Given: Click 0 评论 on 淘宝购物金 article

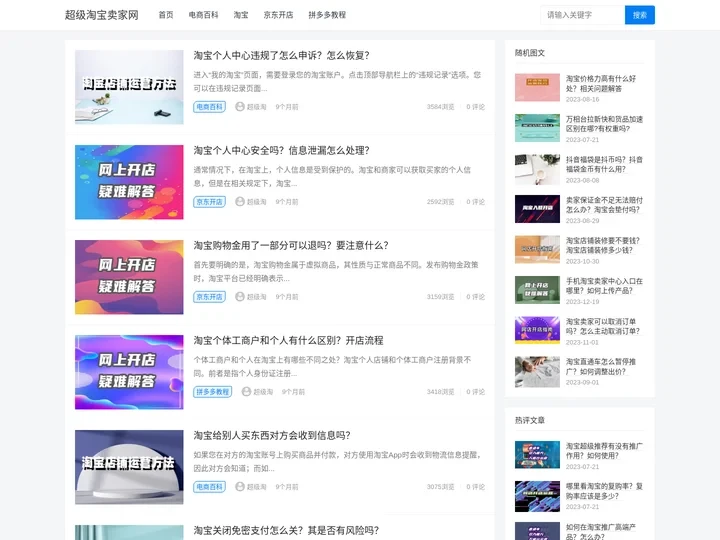Looking at the screenshot, I should click(475, 297).
